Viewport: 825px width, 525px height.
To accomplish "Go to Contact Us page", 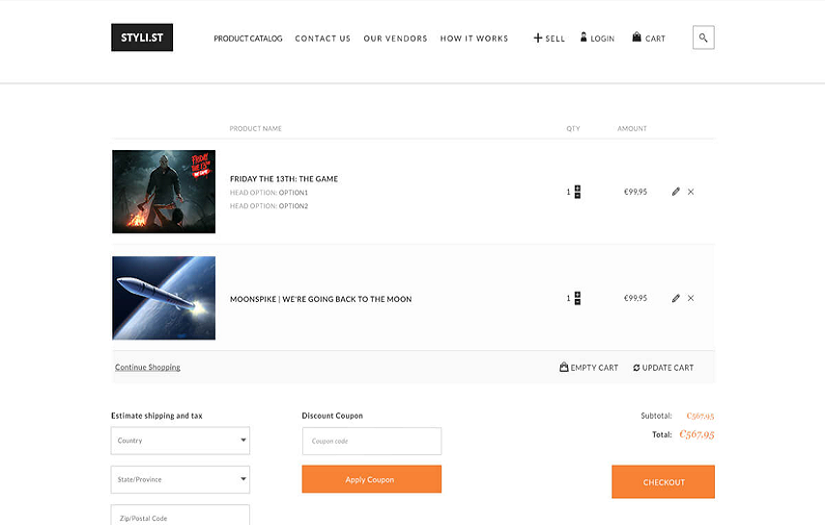I will [323, 38].
